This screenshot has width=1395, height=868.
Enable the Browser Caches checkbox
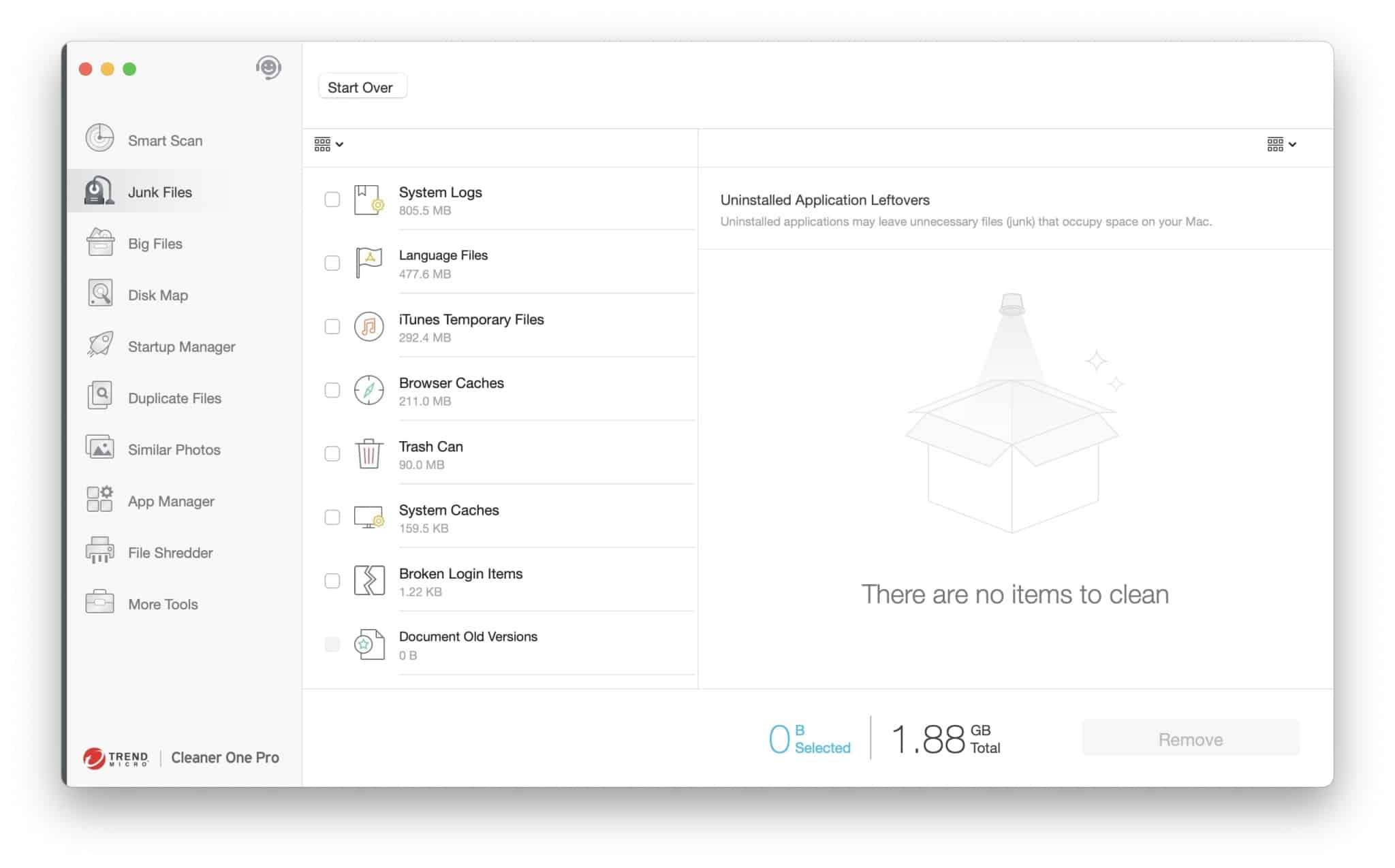(x=332, y=390)
